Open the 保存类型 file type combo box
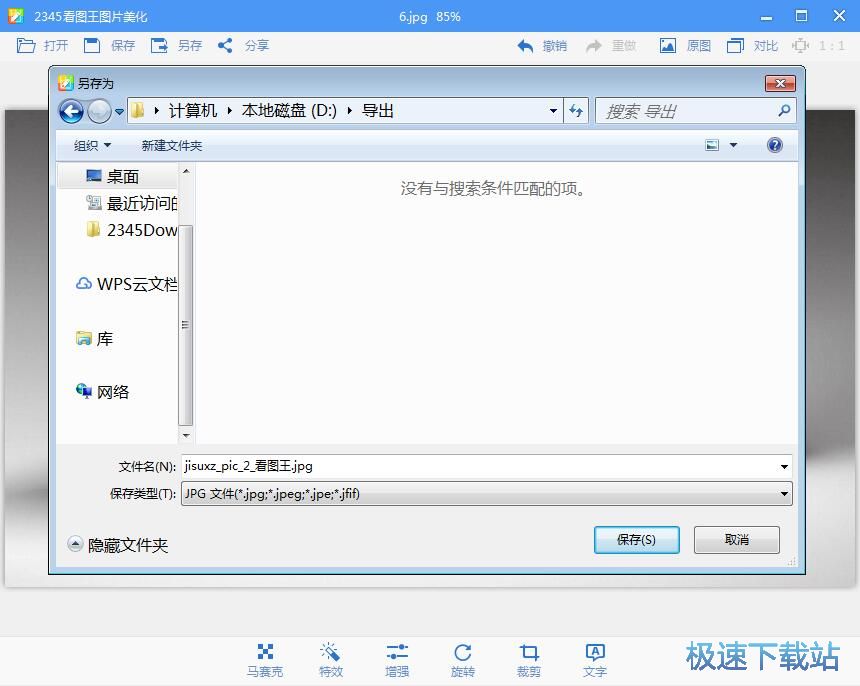 [x=486, y=494]
